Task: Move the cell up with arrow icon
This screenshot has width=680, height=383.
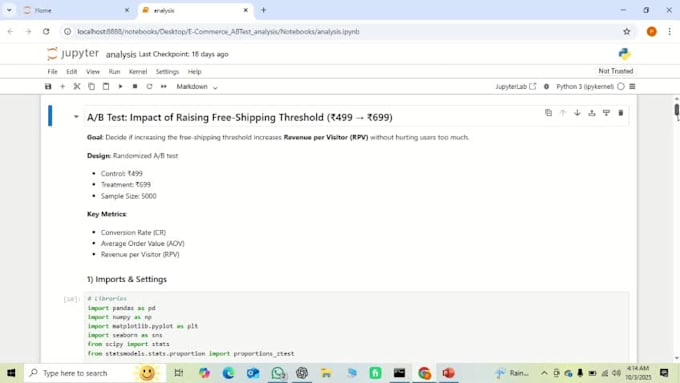Action: (x=563, y=113)
